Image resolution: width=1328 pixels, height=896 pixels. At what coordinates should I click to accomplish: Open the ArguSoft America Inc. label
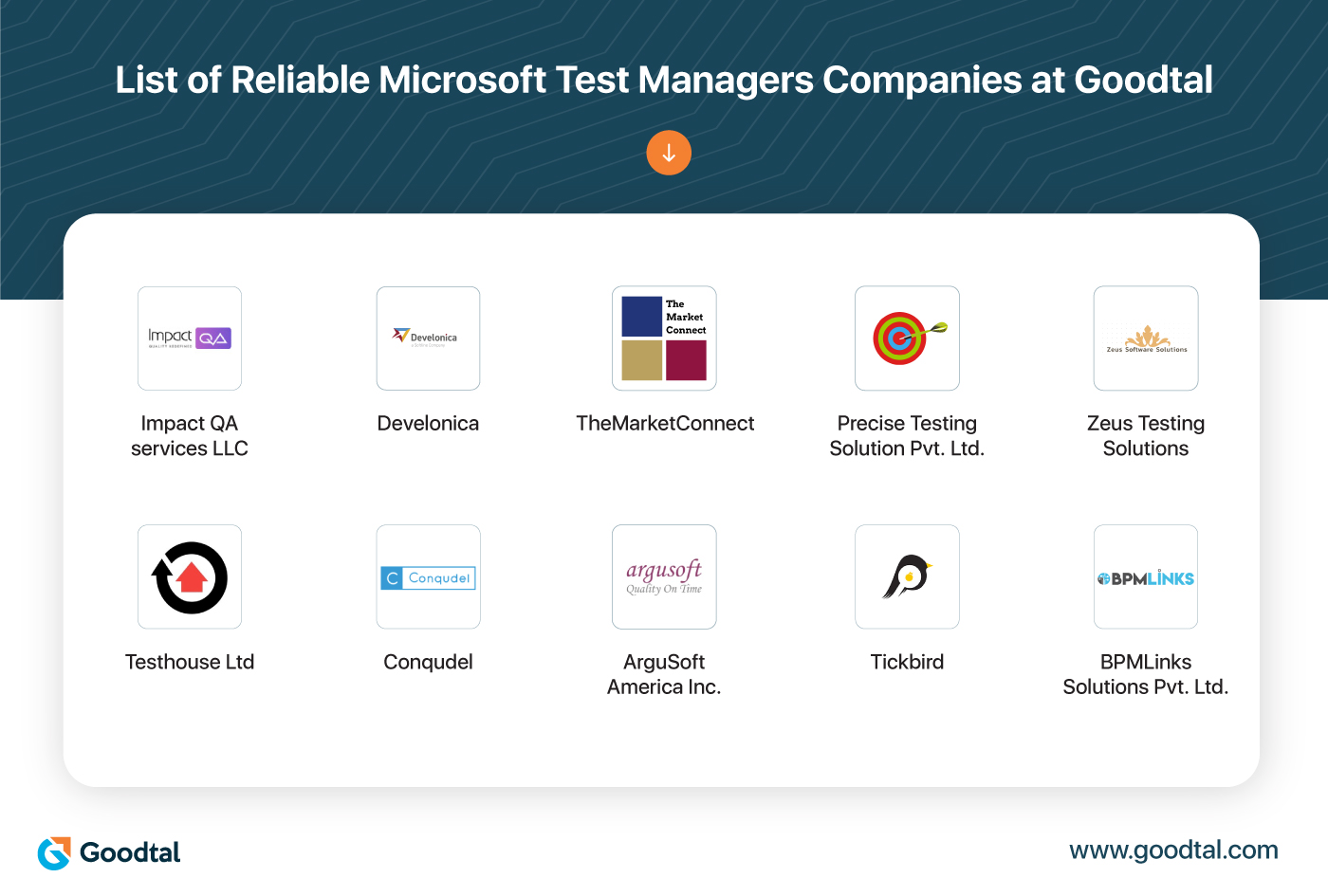(x=664, y=674)
